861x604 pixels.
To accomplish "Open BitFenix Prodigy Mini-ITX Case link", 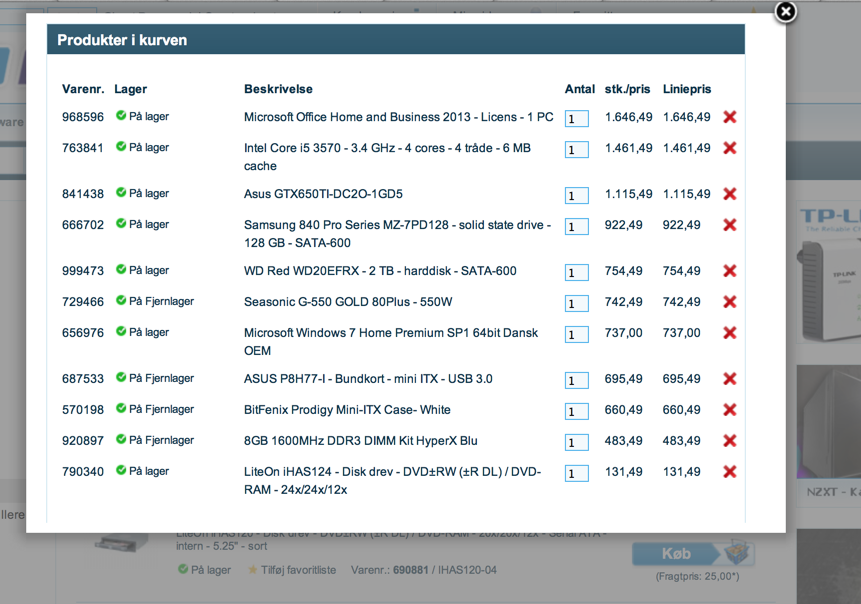I will click(347, 410).
